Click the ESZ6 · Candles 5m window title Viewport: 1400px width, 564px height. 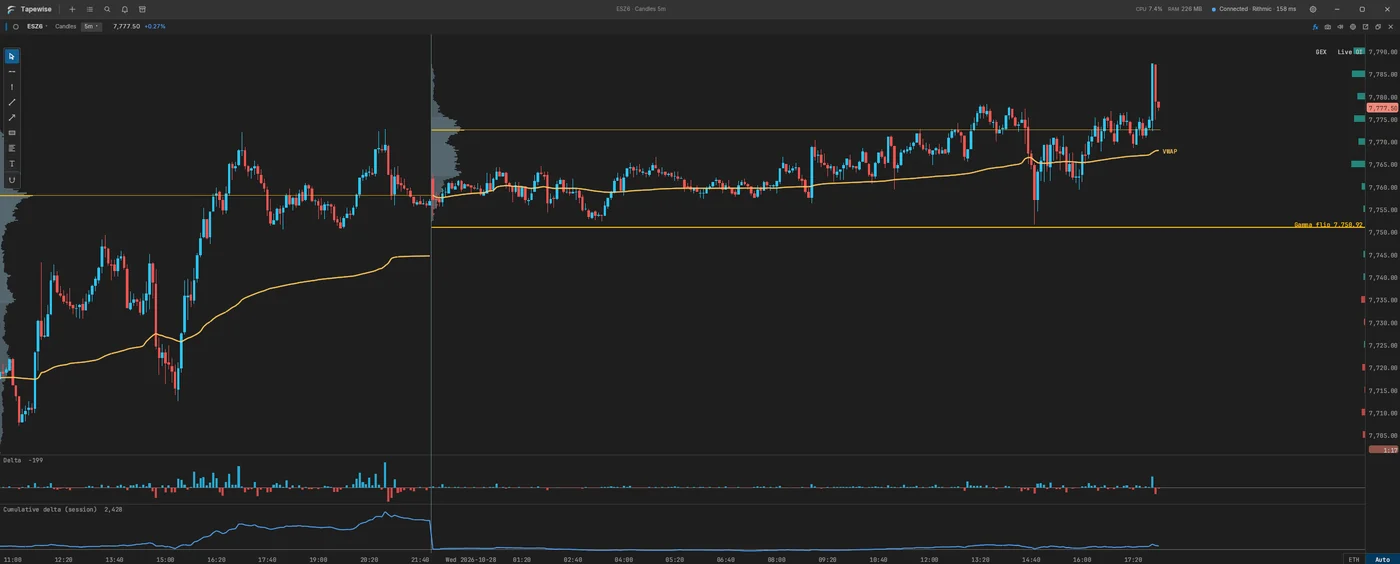point(641,9)
